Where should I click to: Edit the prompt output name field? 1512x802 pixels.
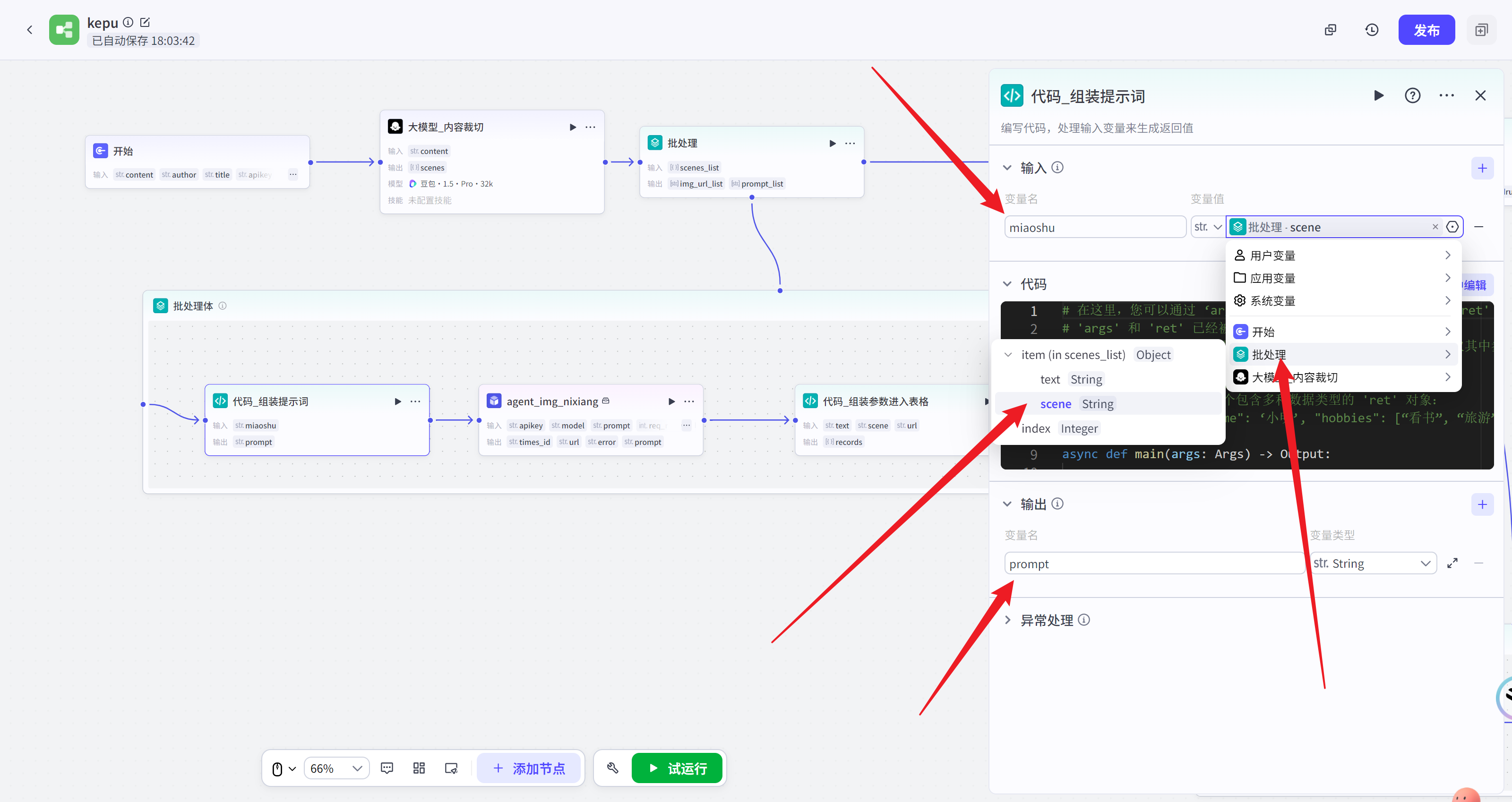pos(1154,564)
